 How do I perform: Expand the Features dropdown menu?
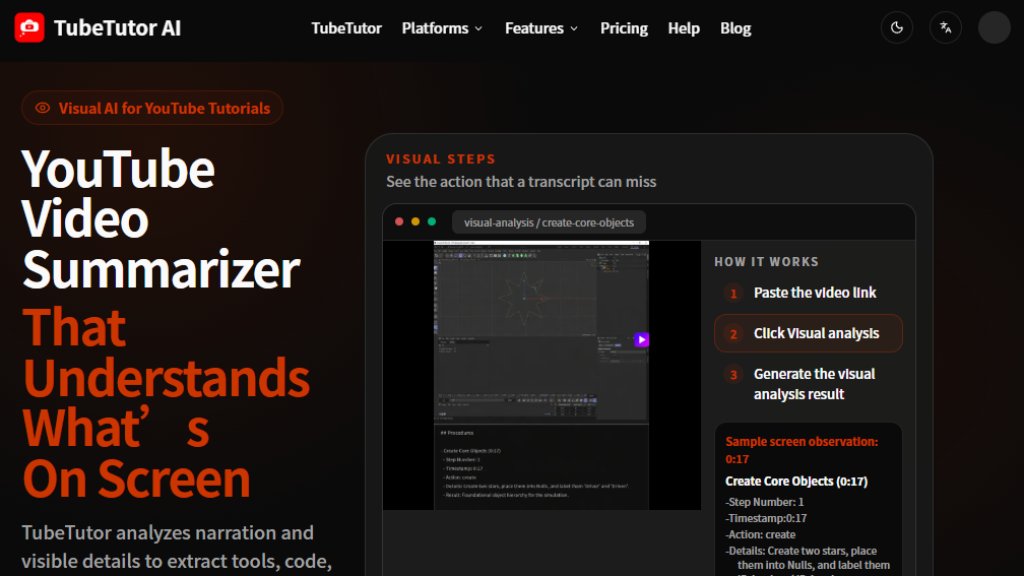[541, 29]
